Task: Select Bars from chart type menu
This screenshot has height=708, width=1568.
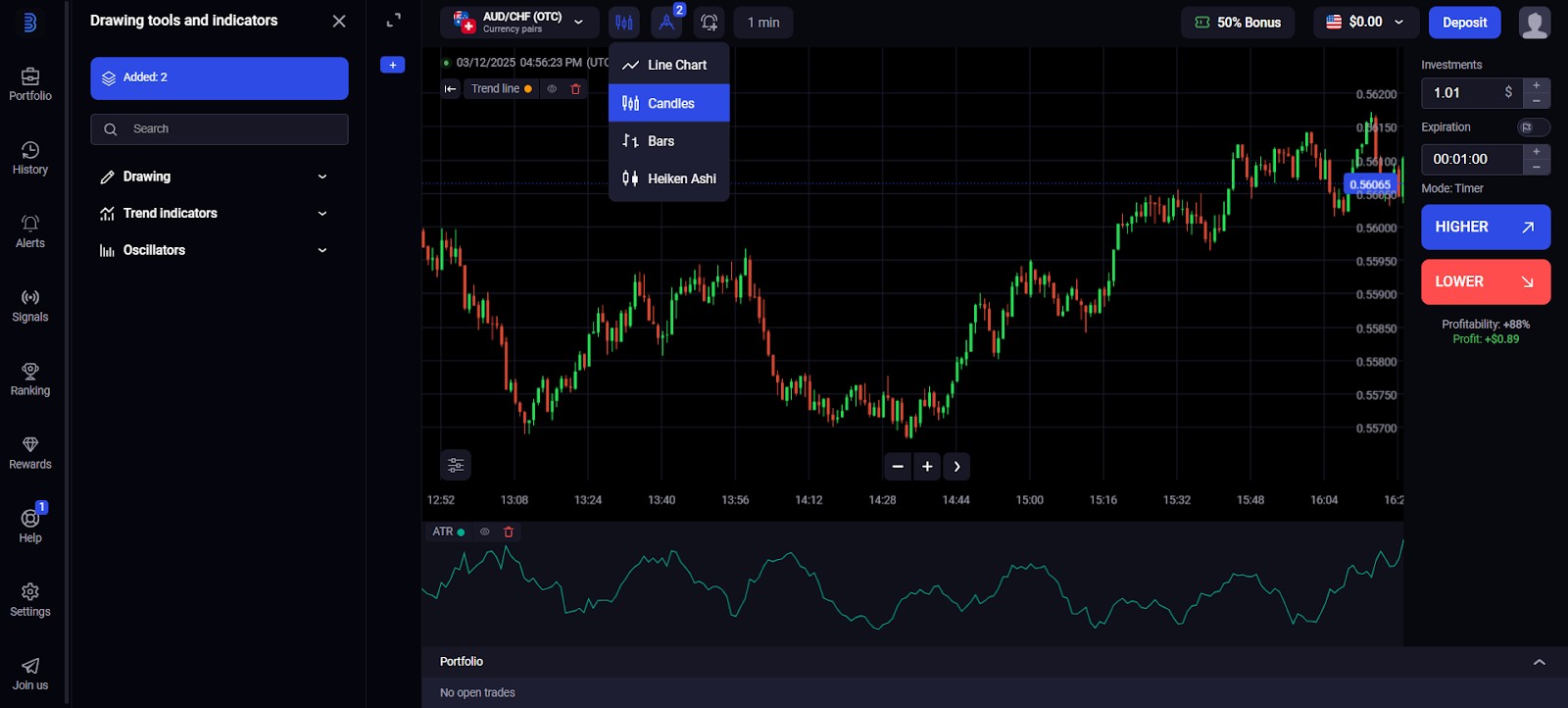Action: coord(669,140)
